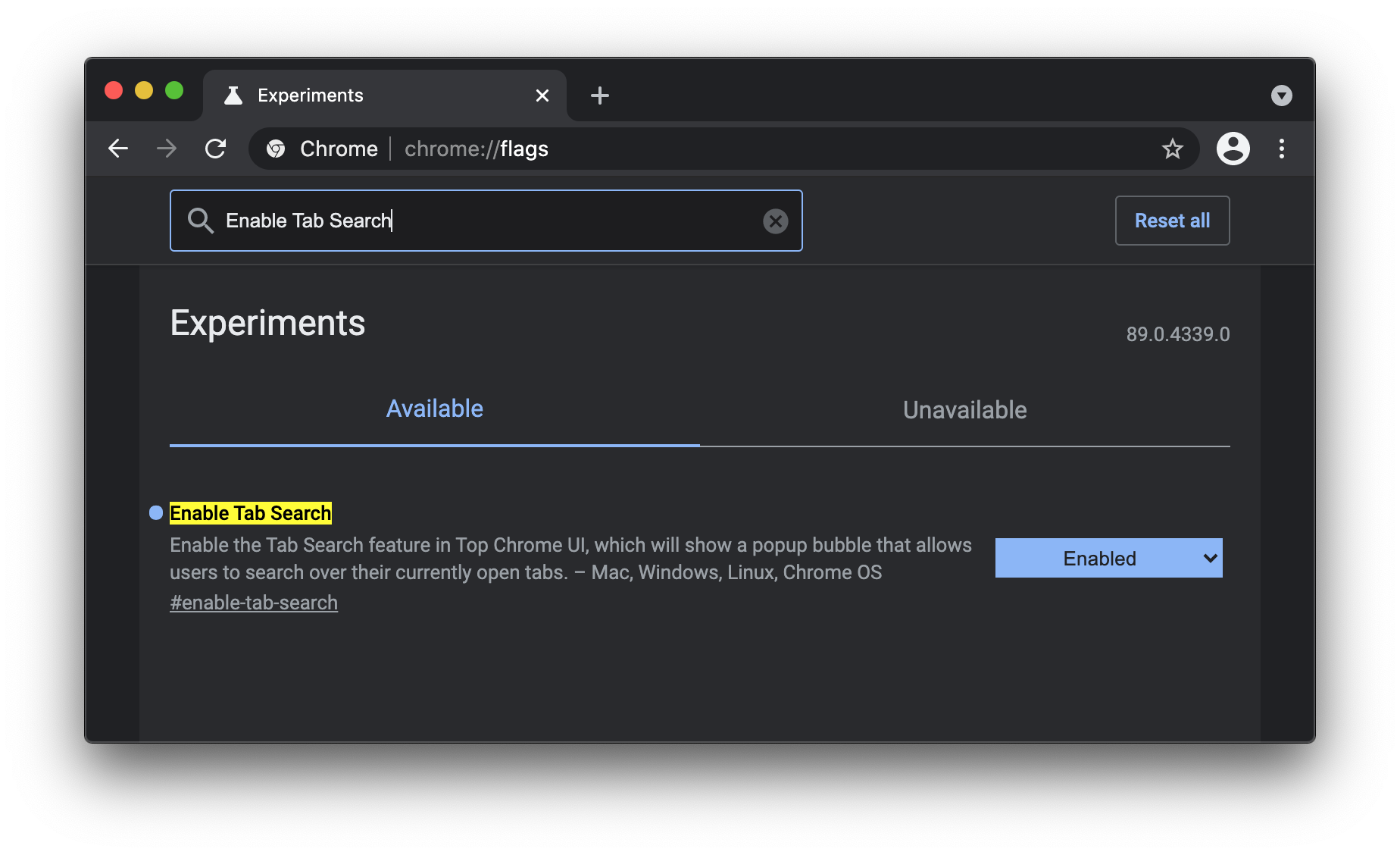Reload the chrome://flags page
This screenshot has height=855, width=1400.
[216, 149]
